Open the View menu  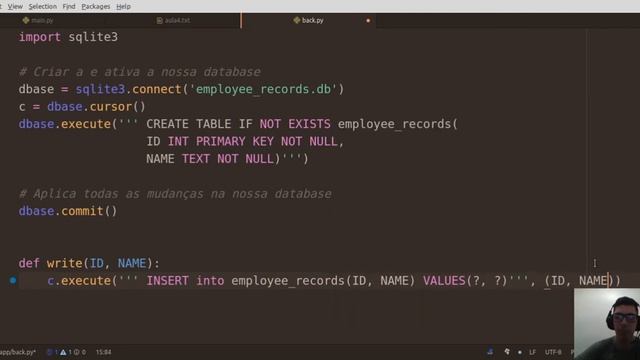[x=15, y=7]
